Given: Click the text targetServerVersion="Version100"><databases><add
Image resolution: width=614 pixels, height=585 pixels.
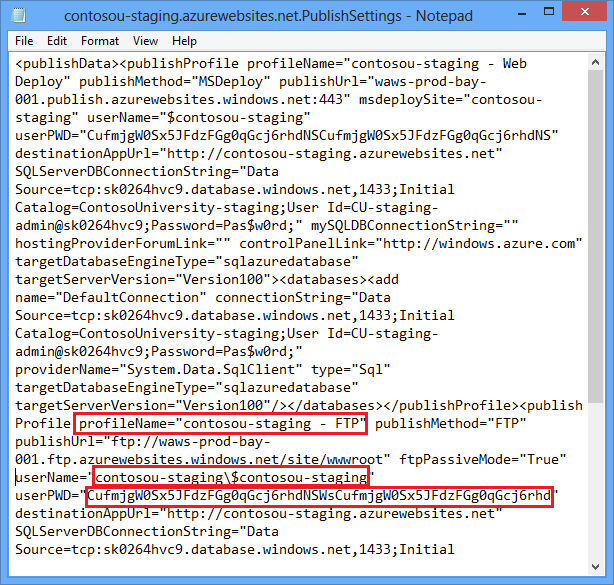Looking at the screenshot, I should [207, 280].
